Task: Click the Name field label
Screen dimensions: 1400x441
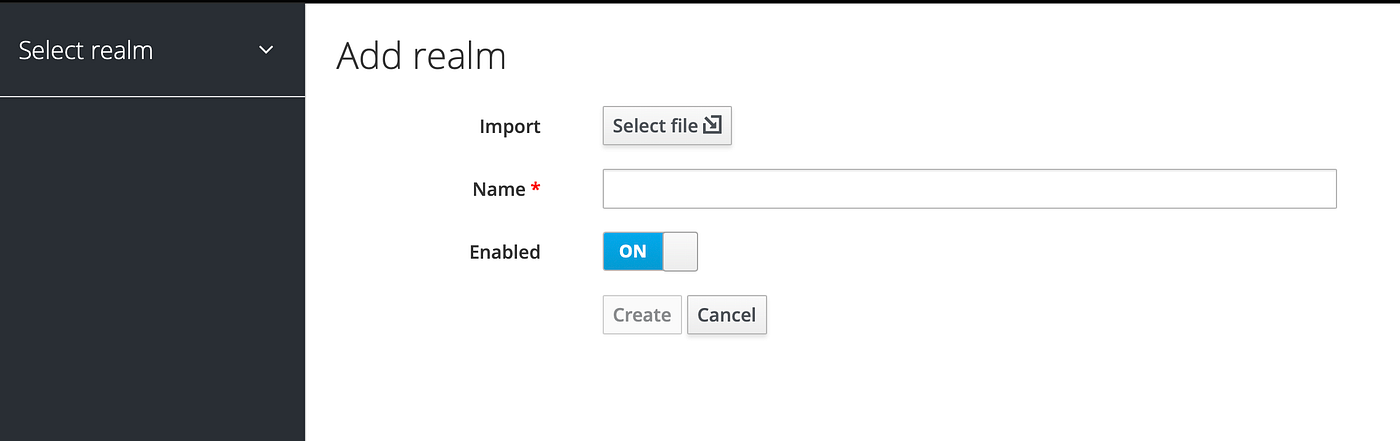Action: pos(499,189)
